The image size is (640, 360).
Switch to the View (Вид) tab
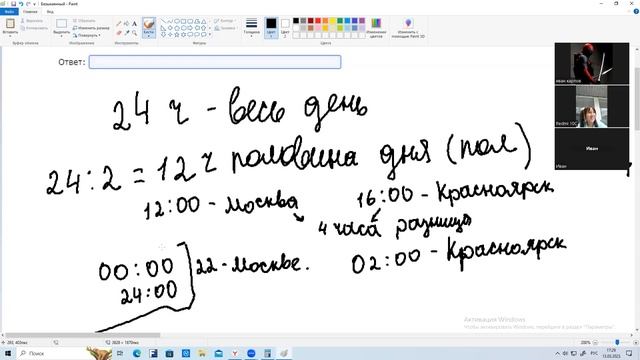(50, 11)
